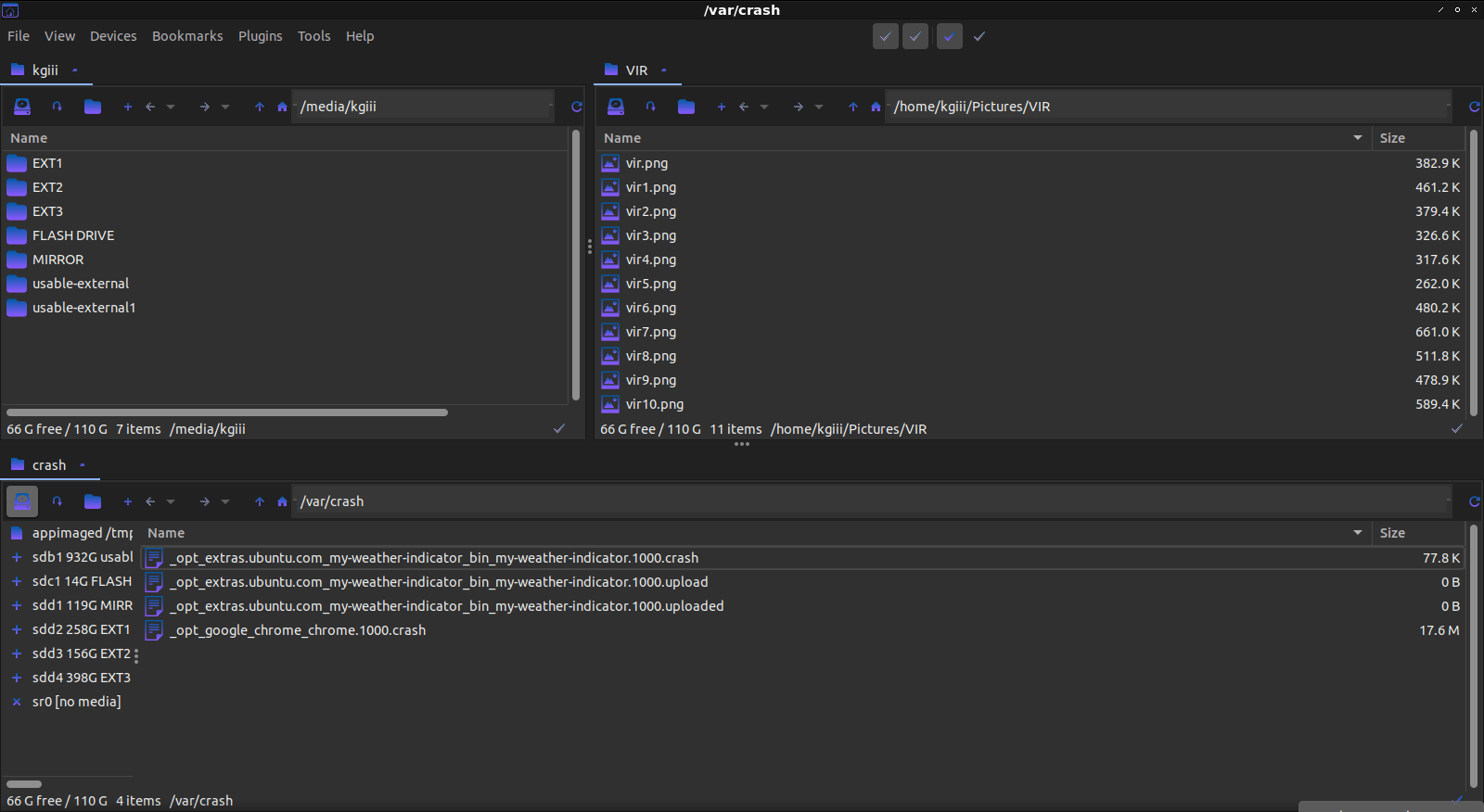This screenshot has height=812, width=1484.
Task: Go home in the kgiii panel
Action: (282, 107)
